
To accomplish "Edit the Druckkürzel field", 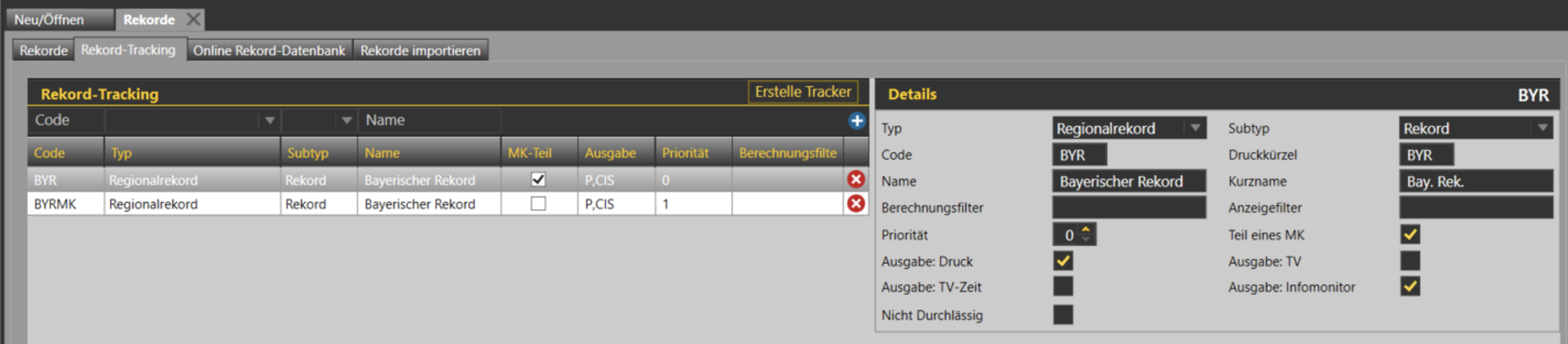I will (1426, 155).
